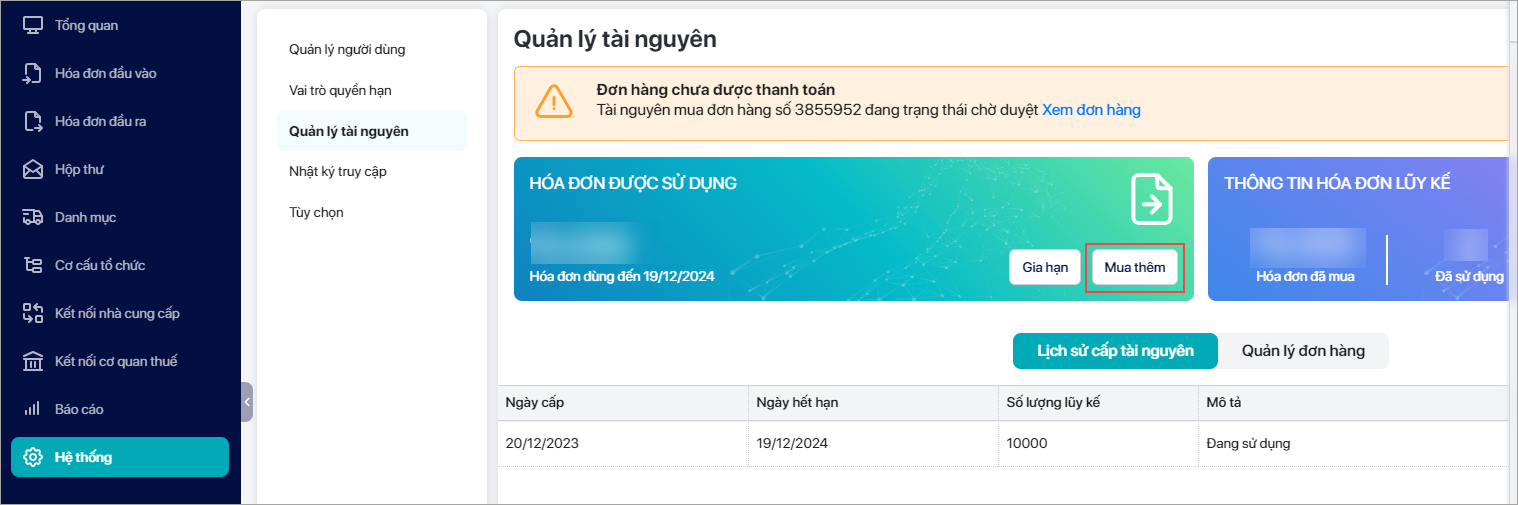Click the Danh mục truck icon

(33, 217)
